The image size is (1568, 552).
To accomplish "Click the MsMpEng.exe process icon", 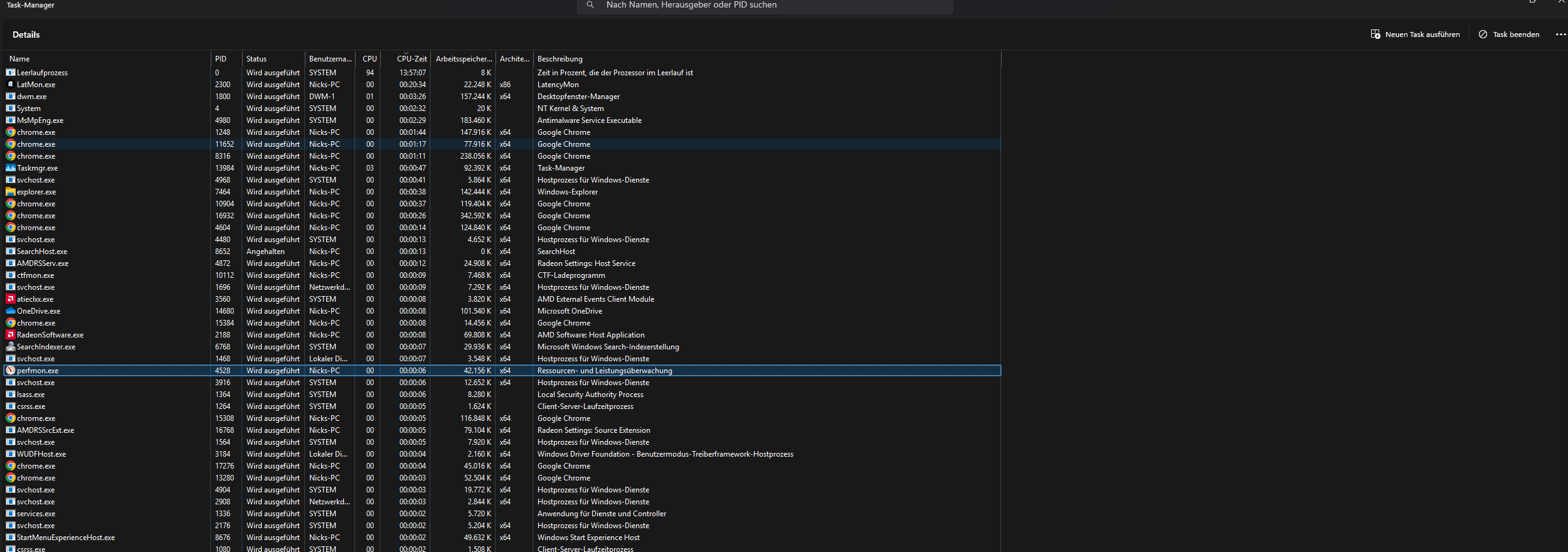I will click(x=11, y=120).
